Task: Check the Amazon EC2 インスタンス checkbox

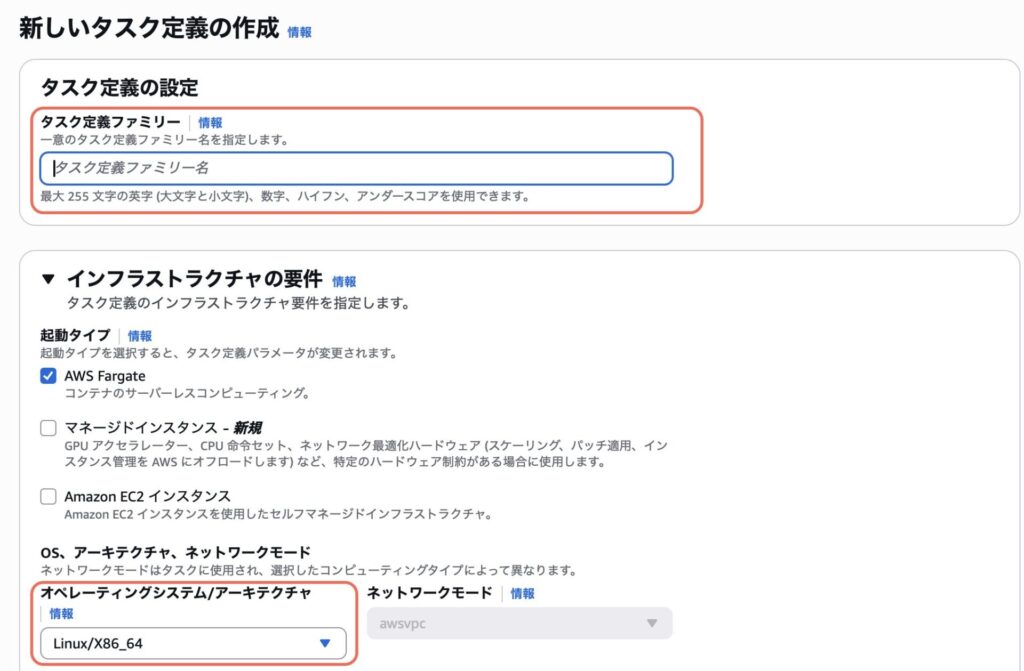Action: click(48, 496)
